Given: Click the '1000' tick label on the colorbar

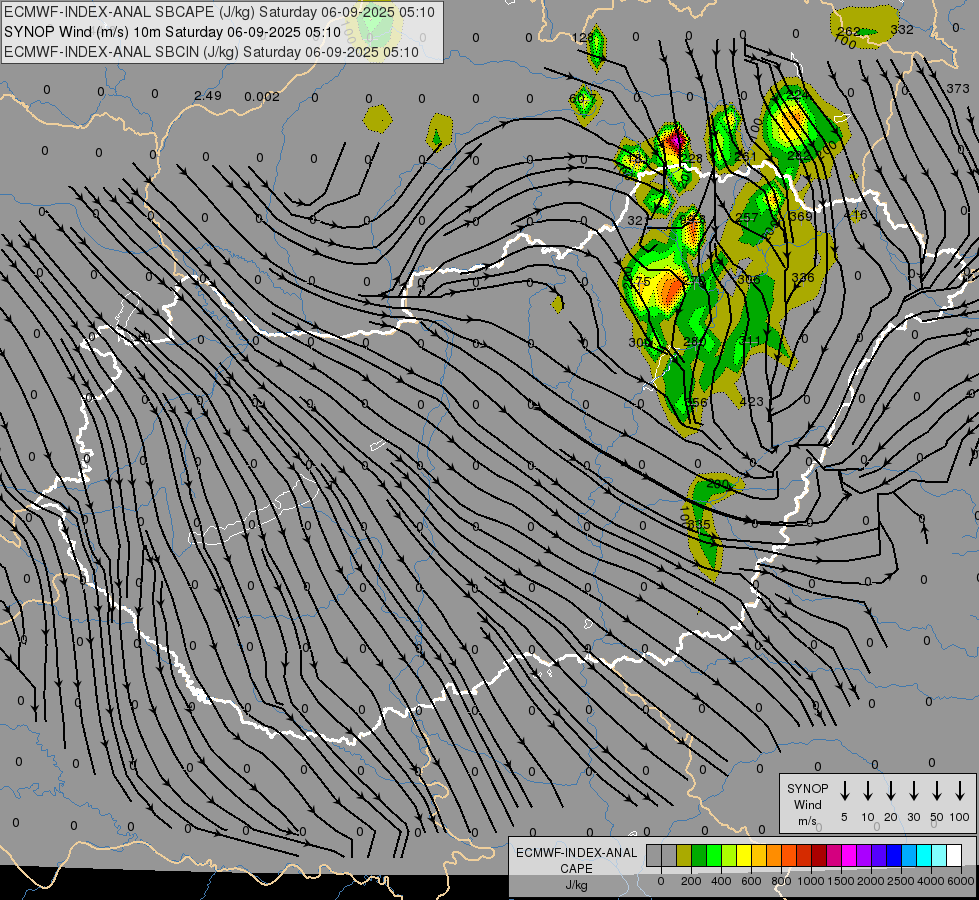Looking at the screenshot, I should [810, 881].
